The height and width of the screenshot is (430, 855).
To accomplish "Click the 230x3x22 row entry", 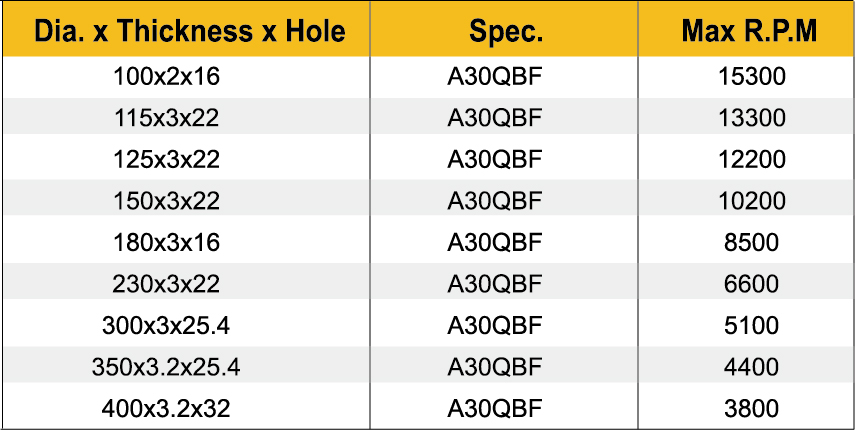I will pyautogui.click(x=166, y=284).
